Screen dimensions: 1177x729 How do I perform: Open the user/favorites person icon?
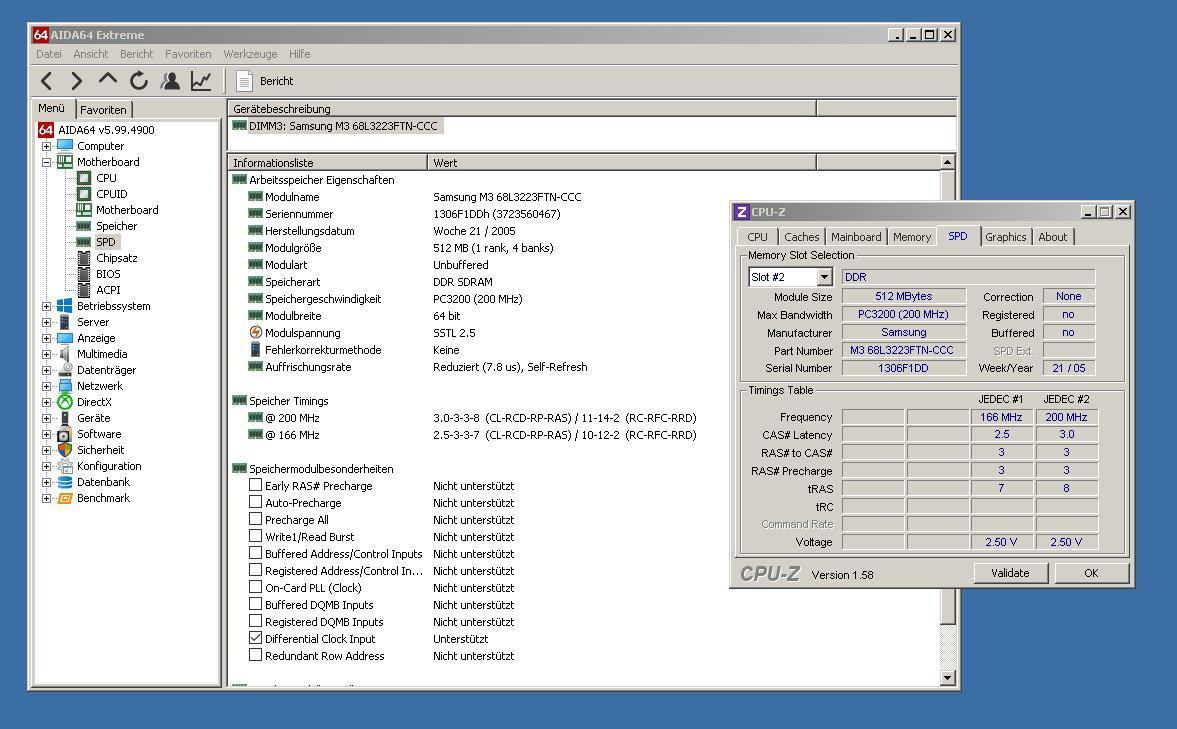[x=170, y=80]
